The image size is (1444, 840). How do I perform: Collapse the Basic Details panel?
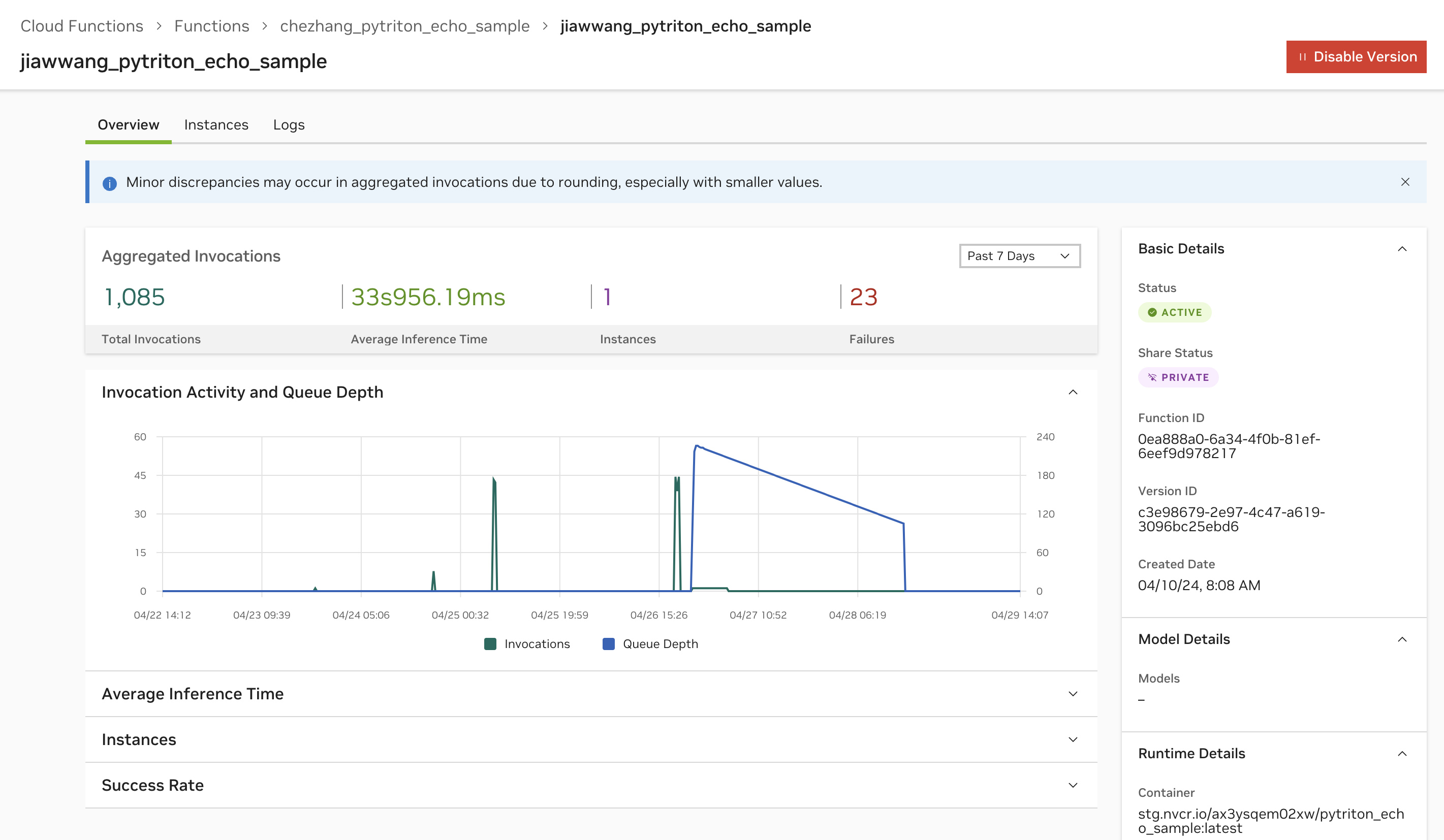[1402, 249]
